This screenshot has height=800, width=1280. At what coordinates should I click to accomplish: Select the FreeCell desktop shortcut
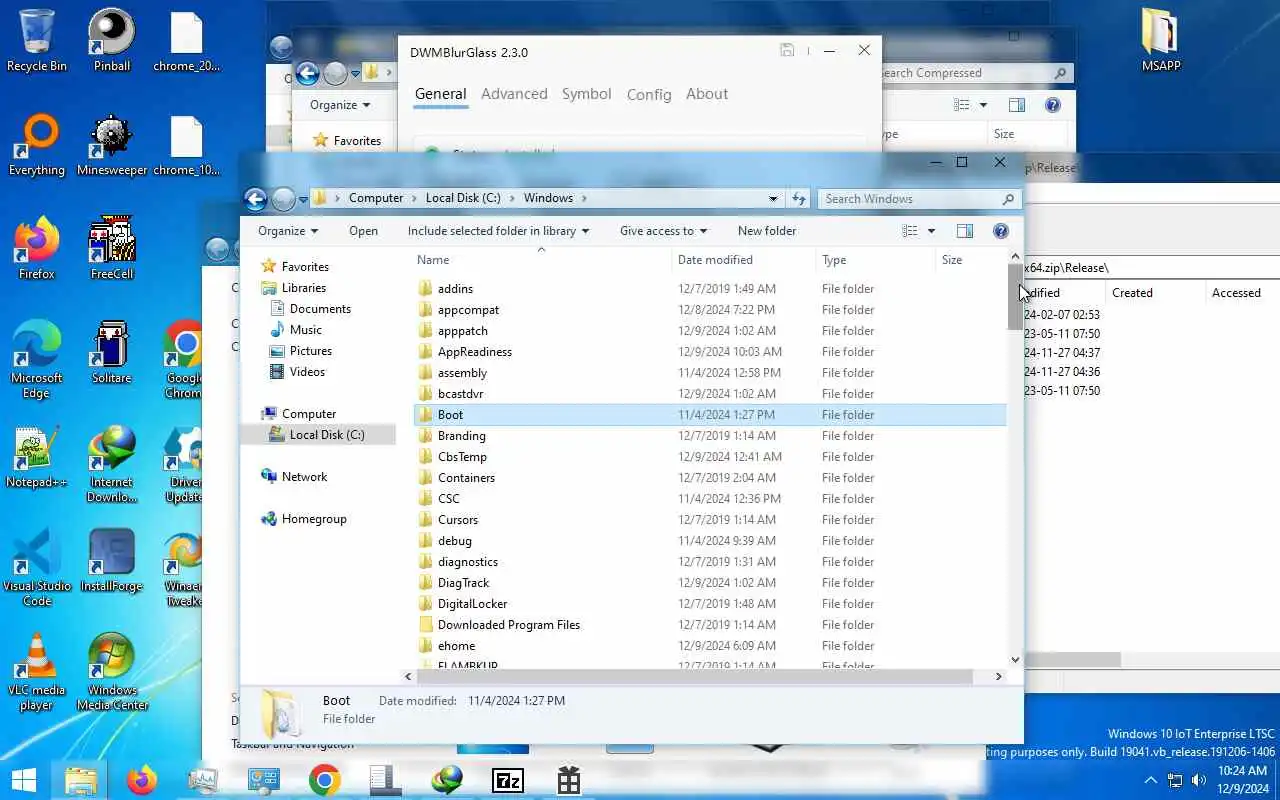coord(112,249)
